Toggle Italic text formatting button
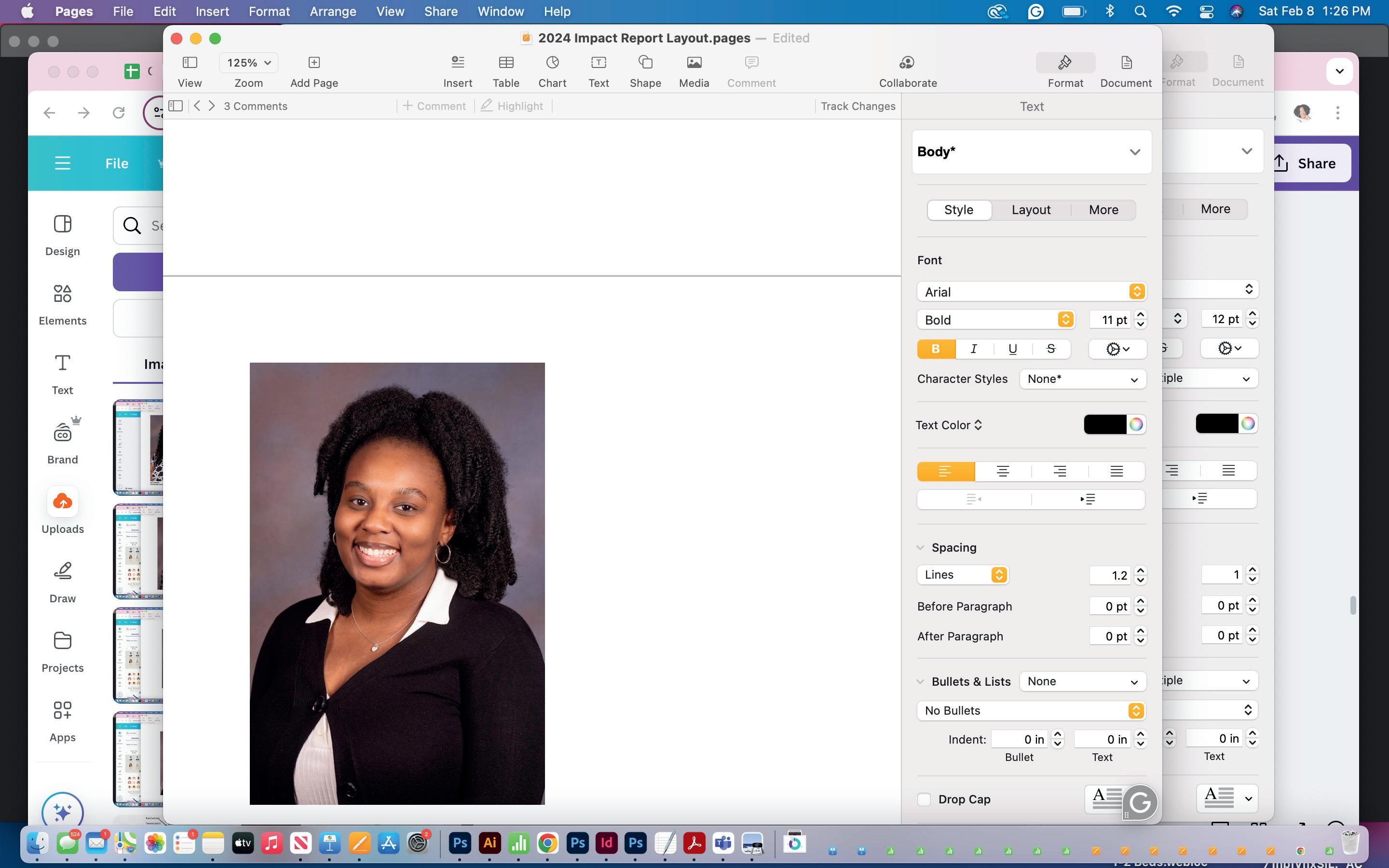Screen dimensions: 1389x868 coord(974,349)
